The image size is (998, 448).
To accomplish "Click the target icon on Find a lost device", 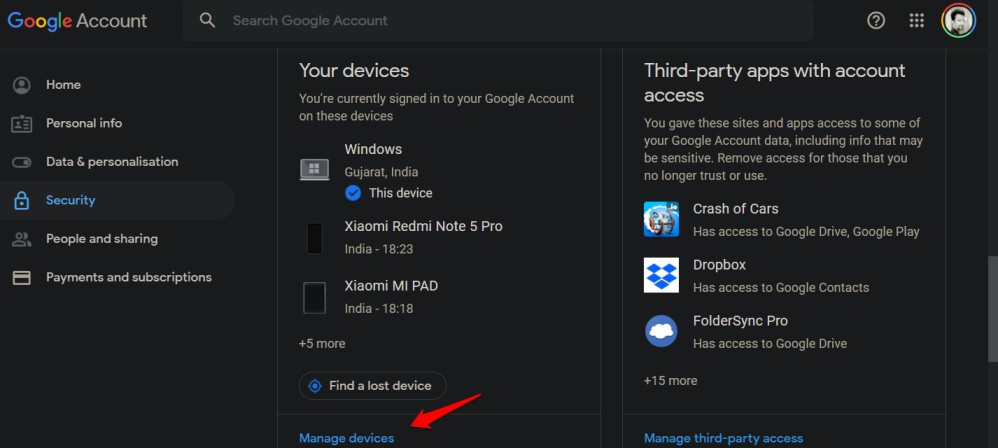I will pyautogui.click(x=314, y=386).
